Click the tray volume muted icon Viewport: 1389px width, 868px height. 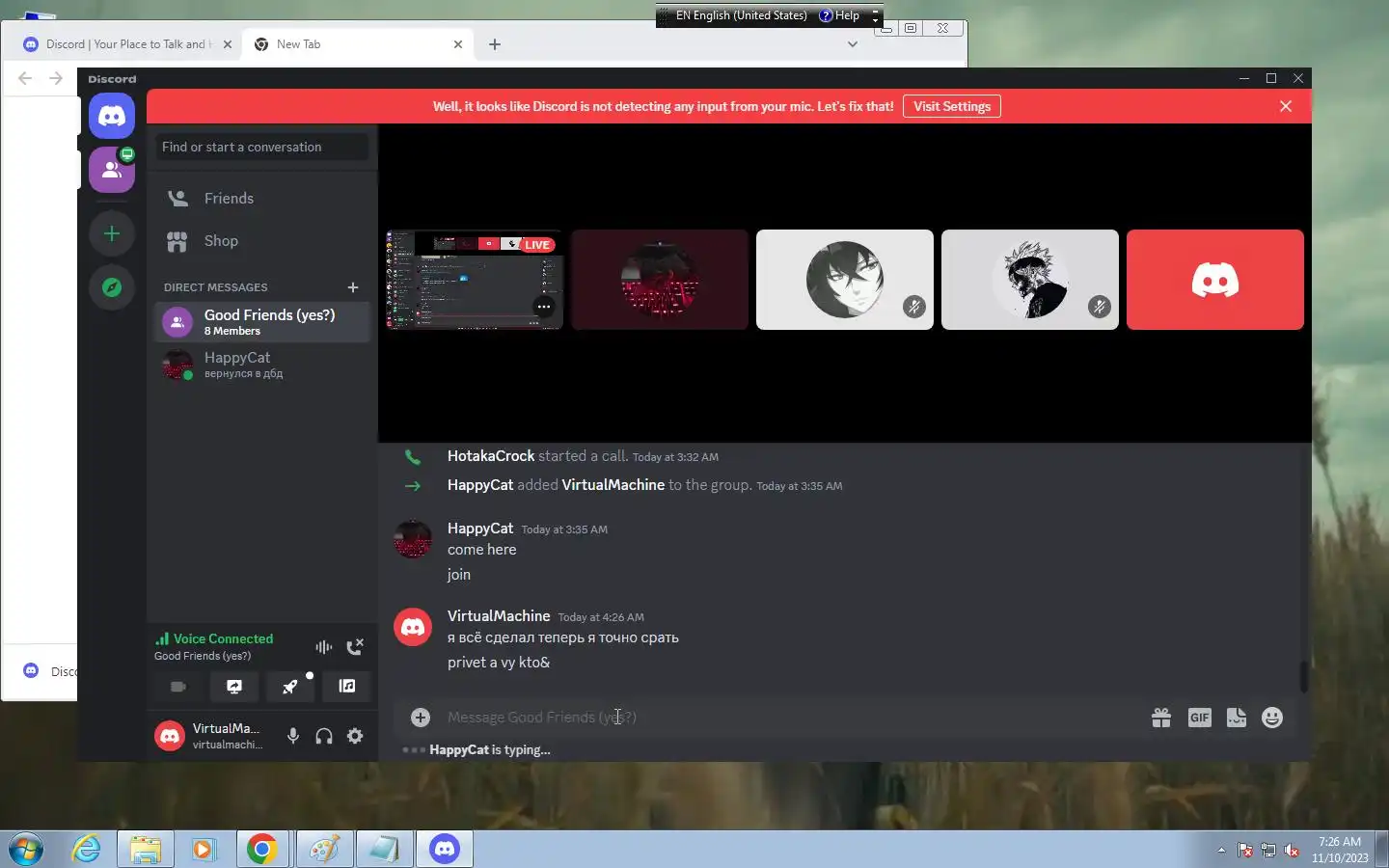point(1292,851)
